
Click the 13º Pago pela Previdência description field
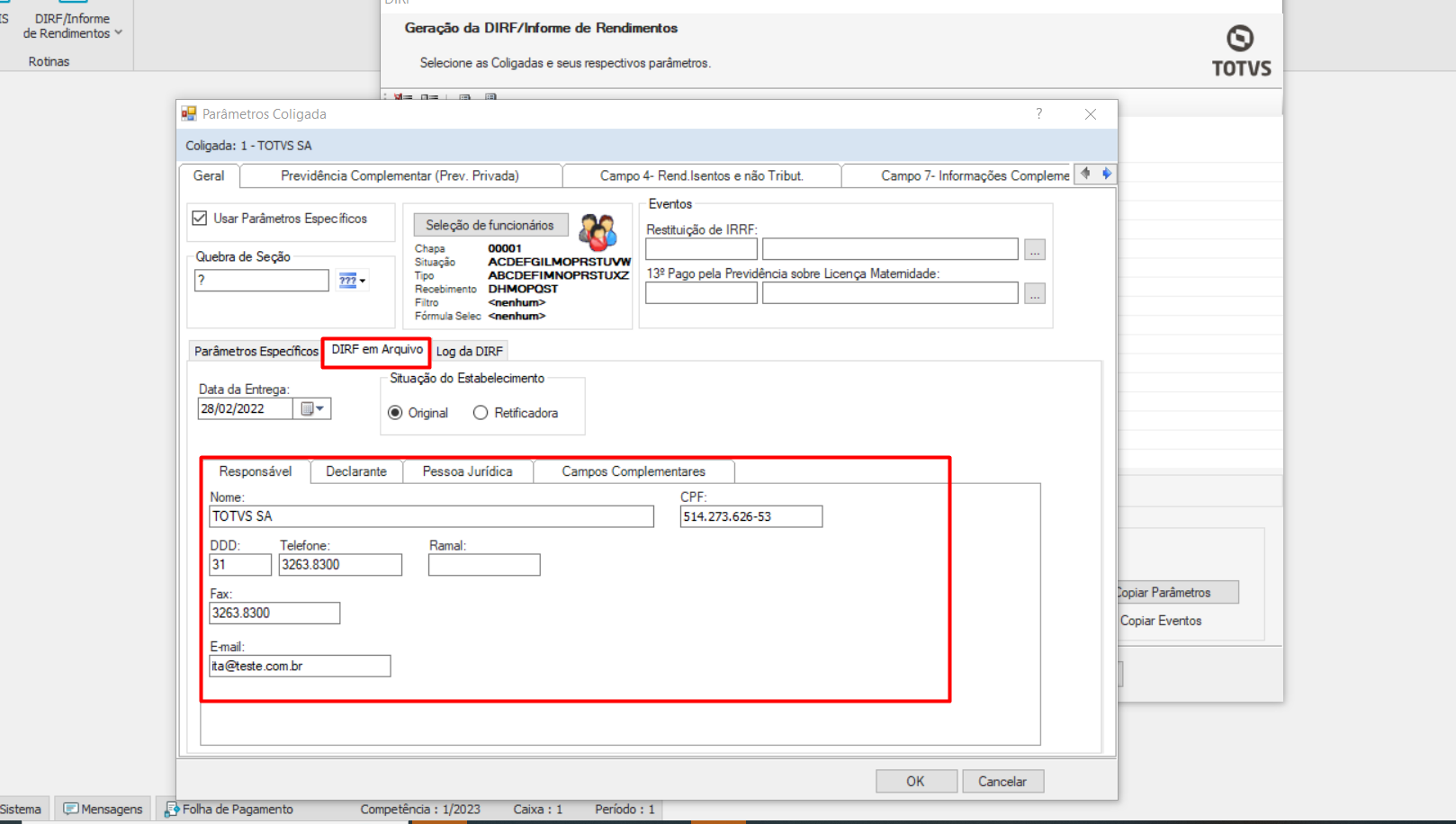(890, 293)
